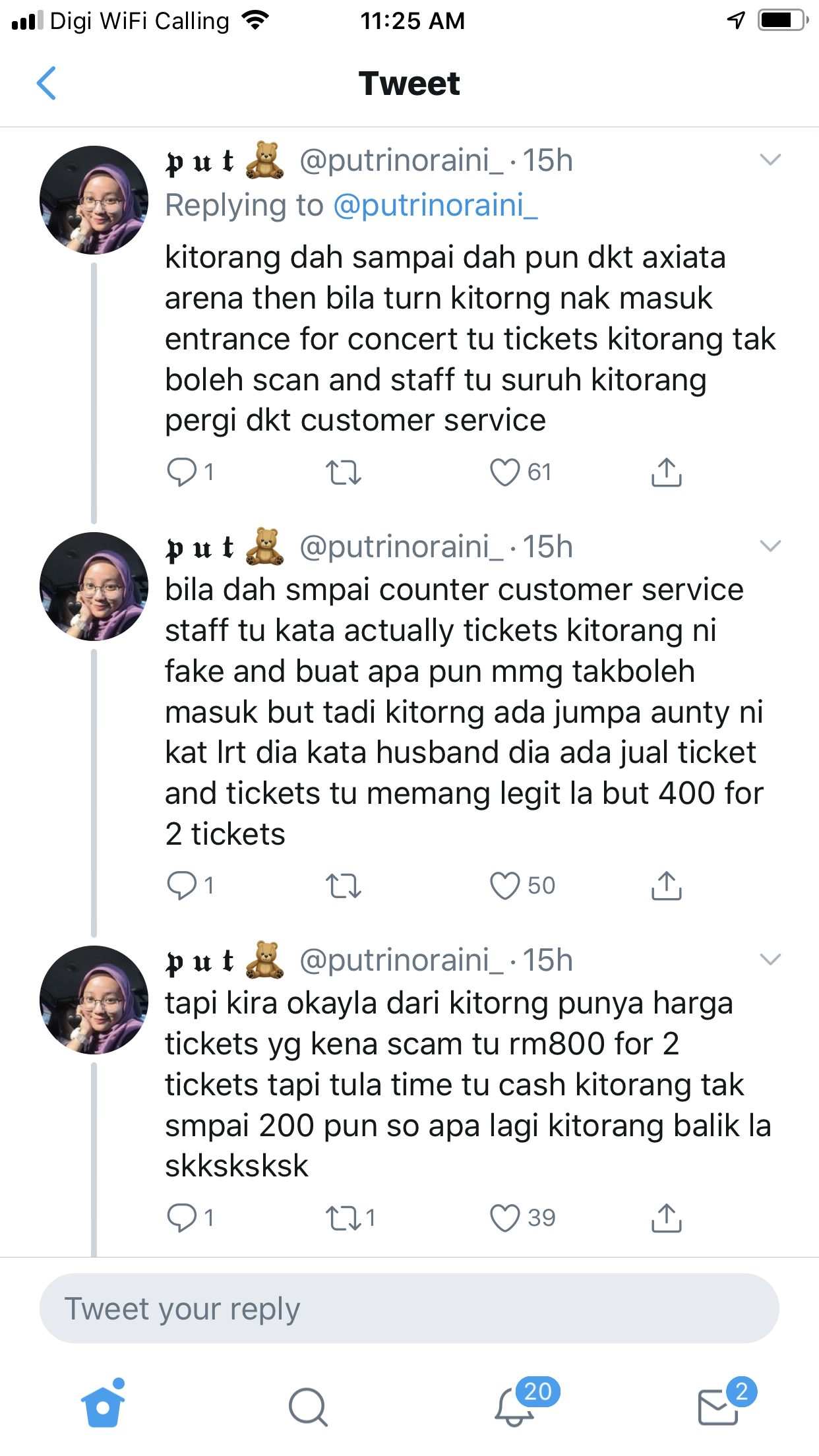The height and width of the screenshot is (1456, 819).
Task: Tap the back arrow icon
Action: (46, 84)
